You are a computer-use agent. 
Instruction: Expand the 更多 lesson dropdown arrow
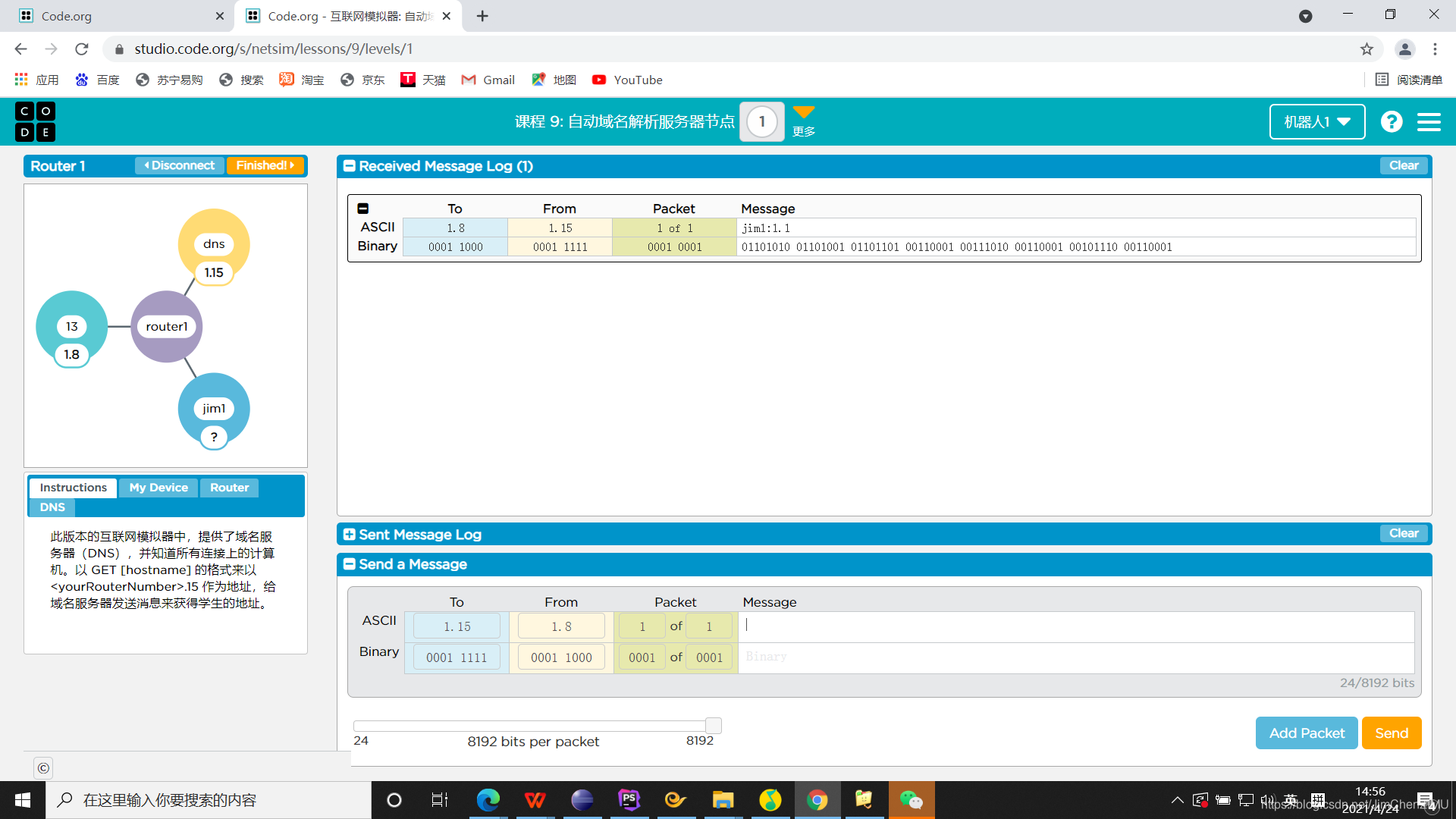tap(803, 113)
